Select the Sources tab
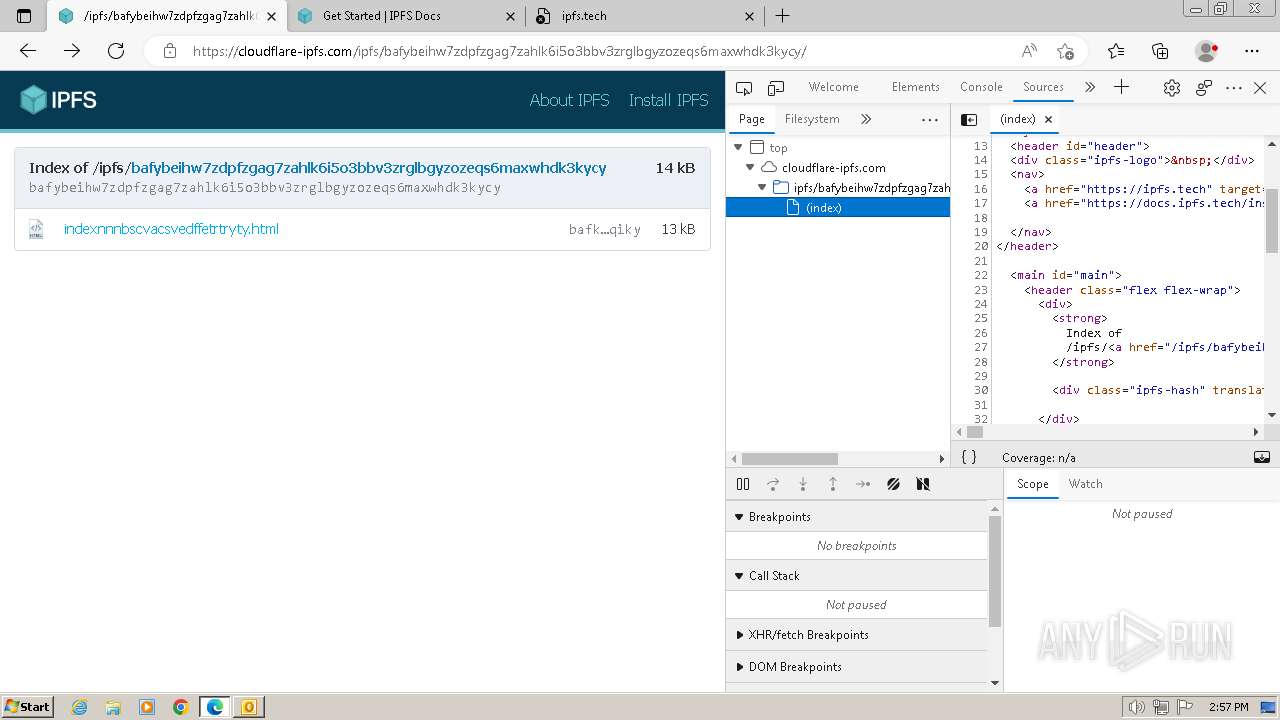The width and height of the screenshot is (1280, 720). pyautogui.click(x=1043, y=87)
